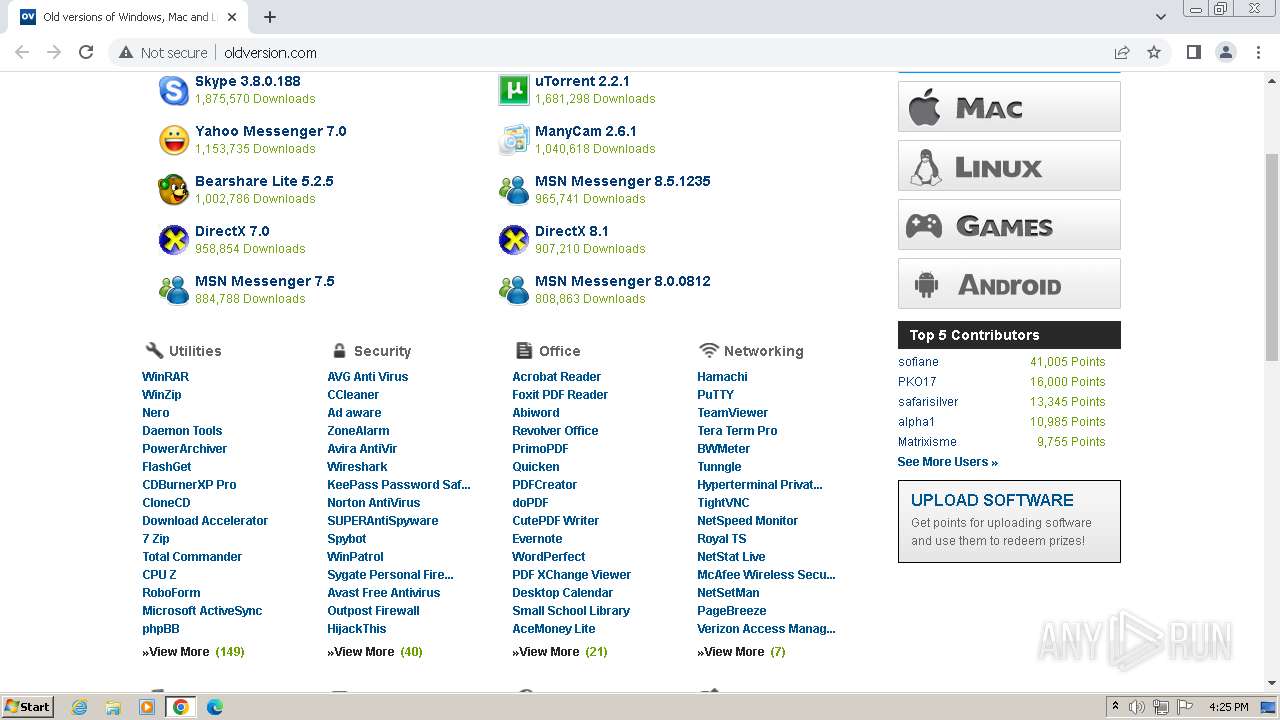Go back using browser back arrow
This screenshot has height=720, width=1280.
(x=22, y=52)
